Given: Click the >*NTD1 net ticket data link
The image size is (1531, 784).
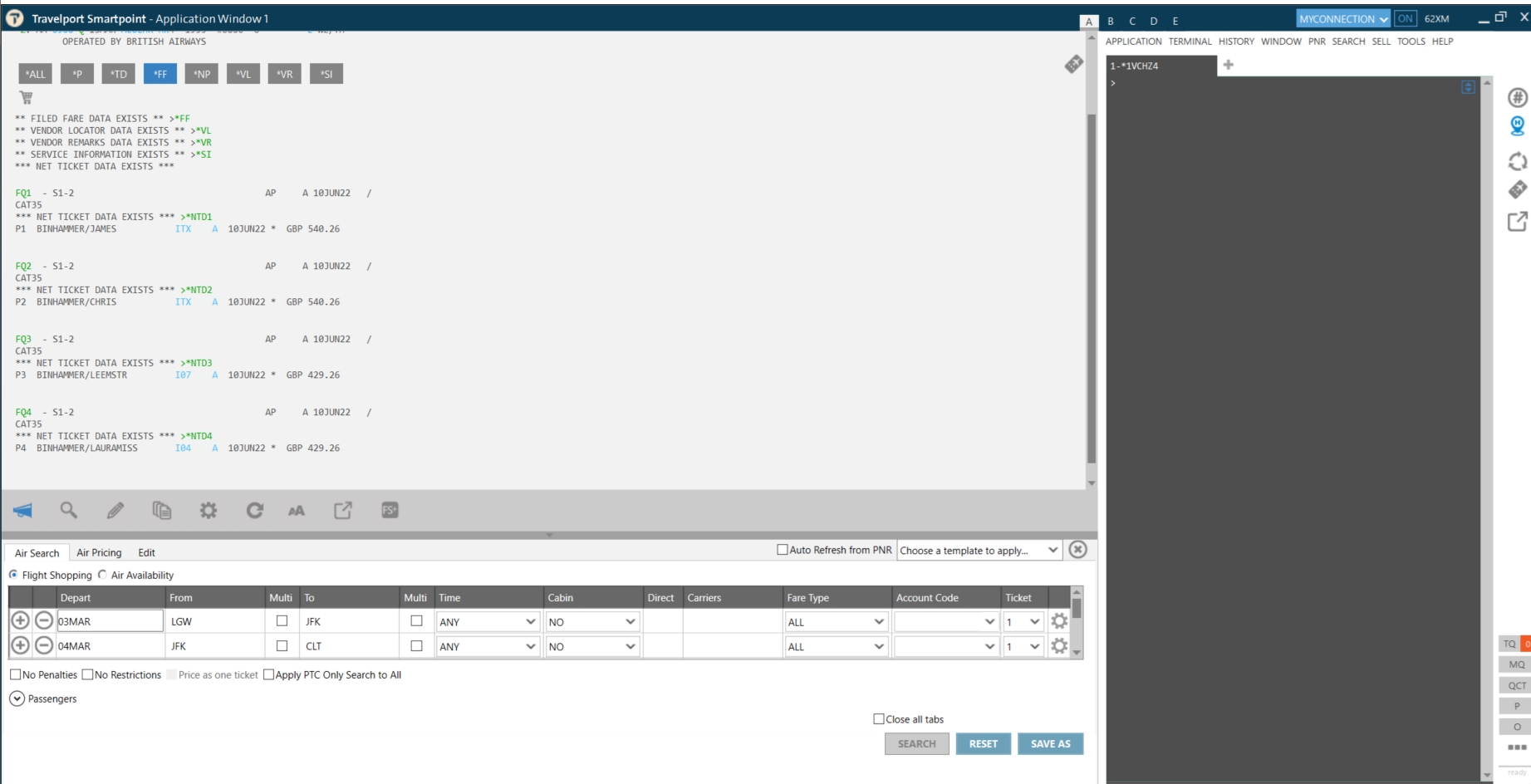Looking at the screenshot, I should pos(196,217).
